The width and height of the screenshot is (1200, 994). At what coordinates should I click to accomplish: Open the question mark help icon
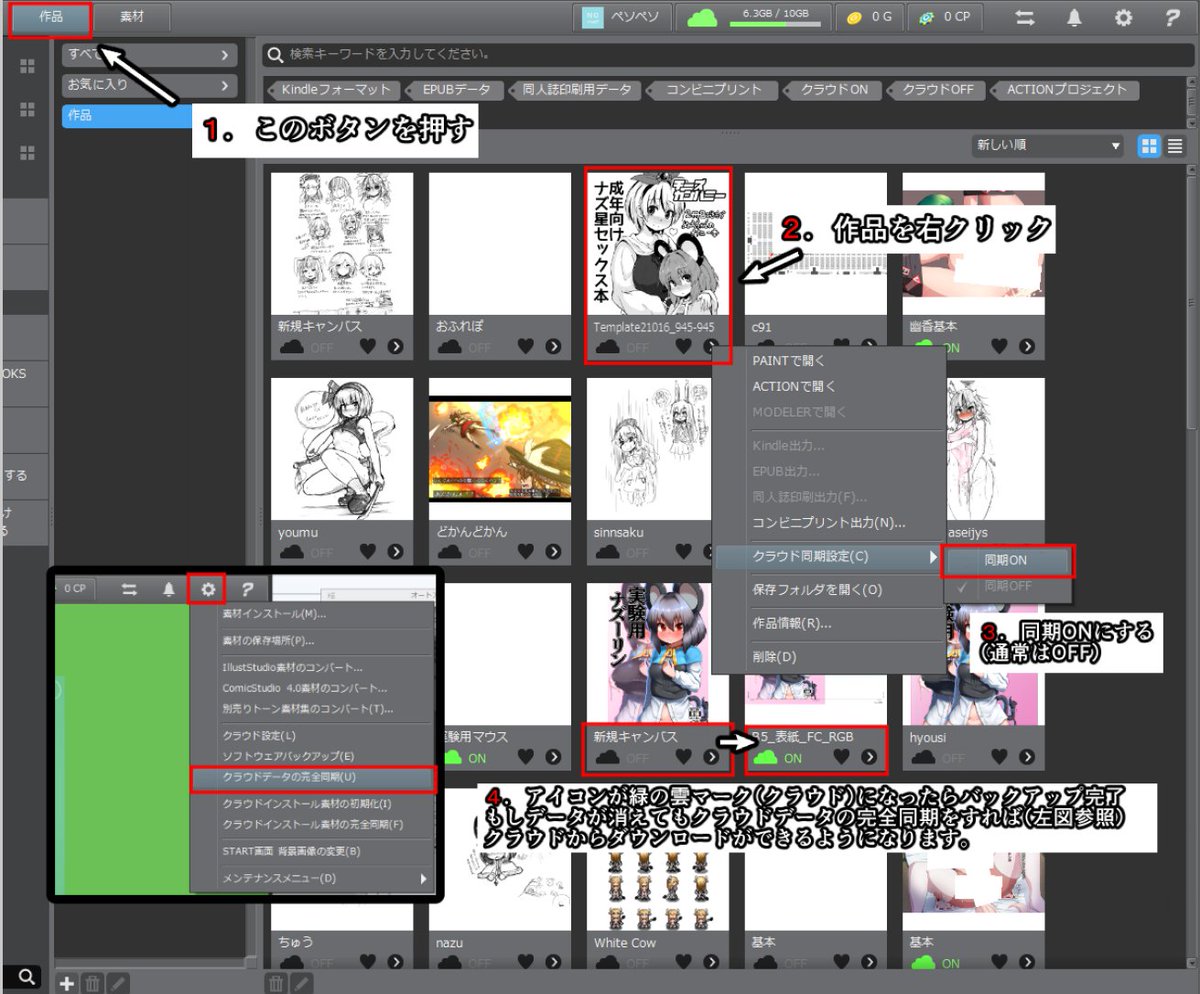pyautogui.click(x=1172, y=17)
